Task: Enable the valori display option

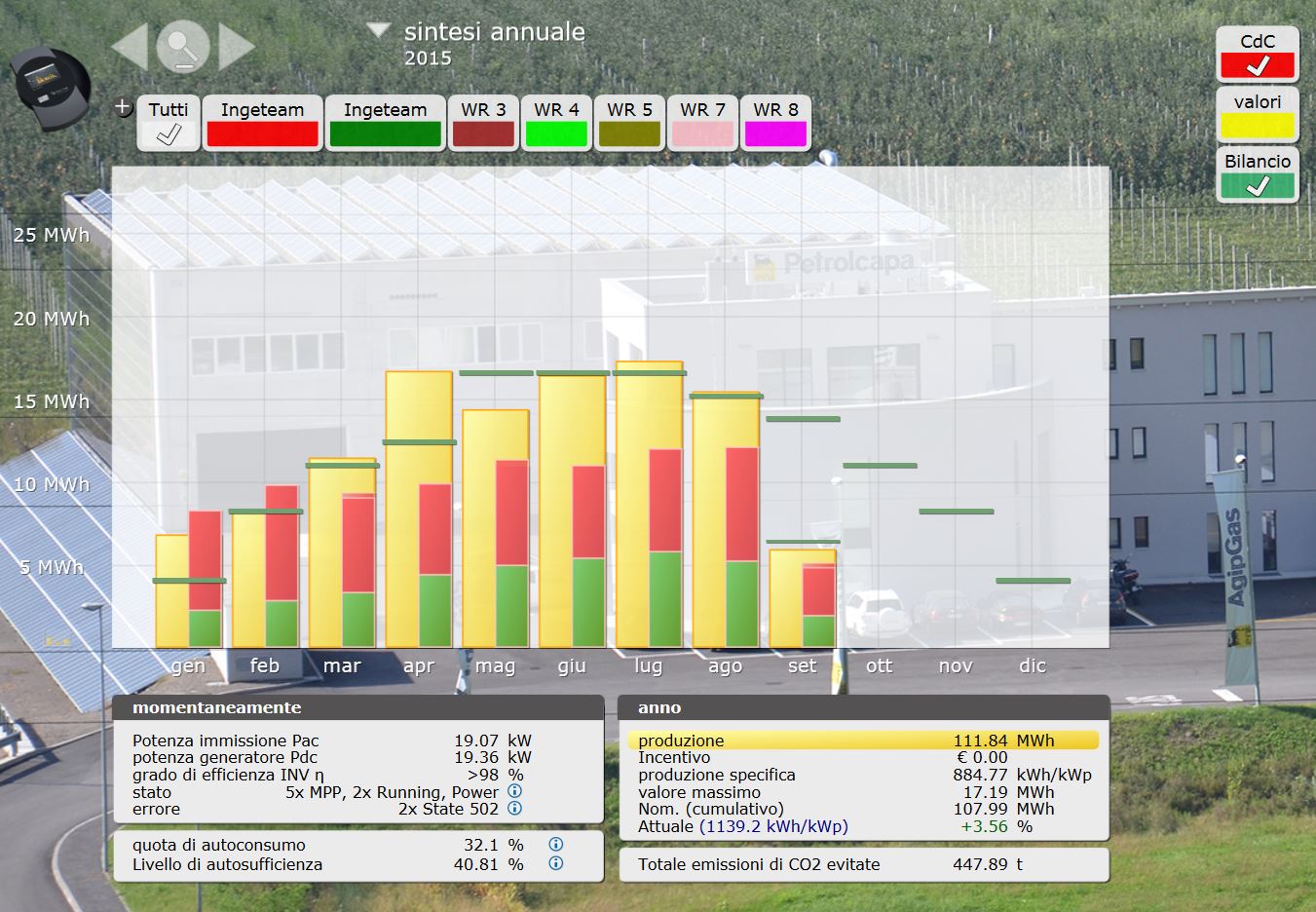Action: 1258,114
